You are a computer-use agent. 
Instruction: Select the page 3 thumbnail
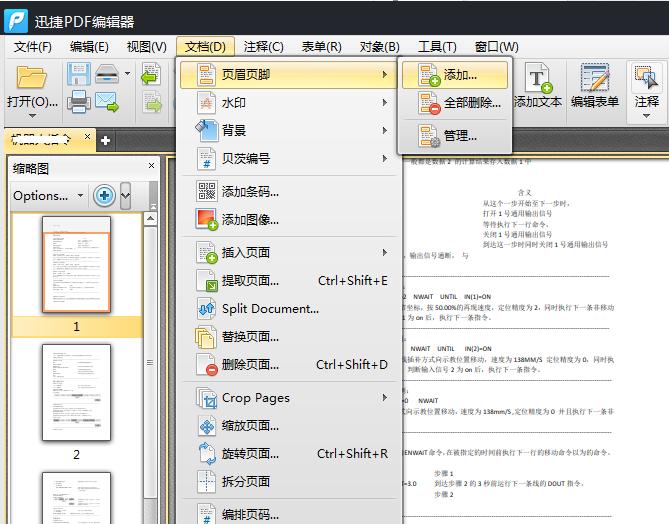pyautogui.click(x=76, y=498)
